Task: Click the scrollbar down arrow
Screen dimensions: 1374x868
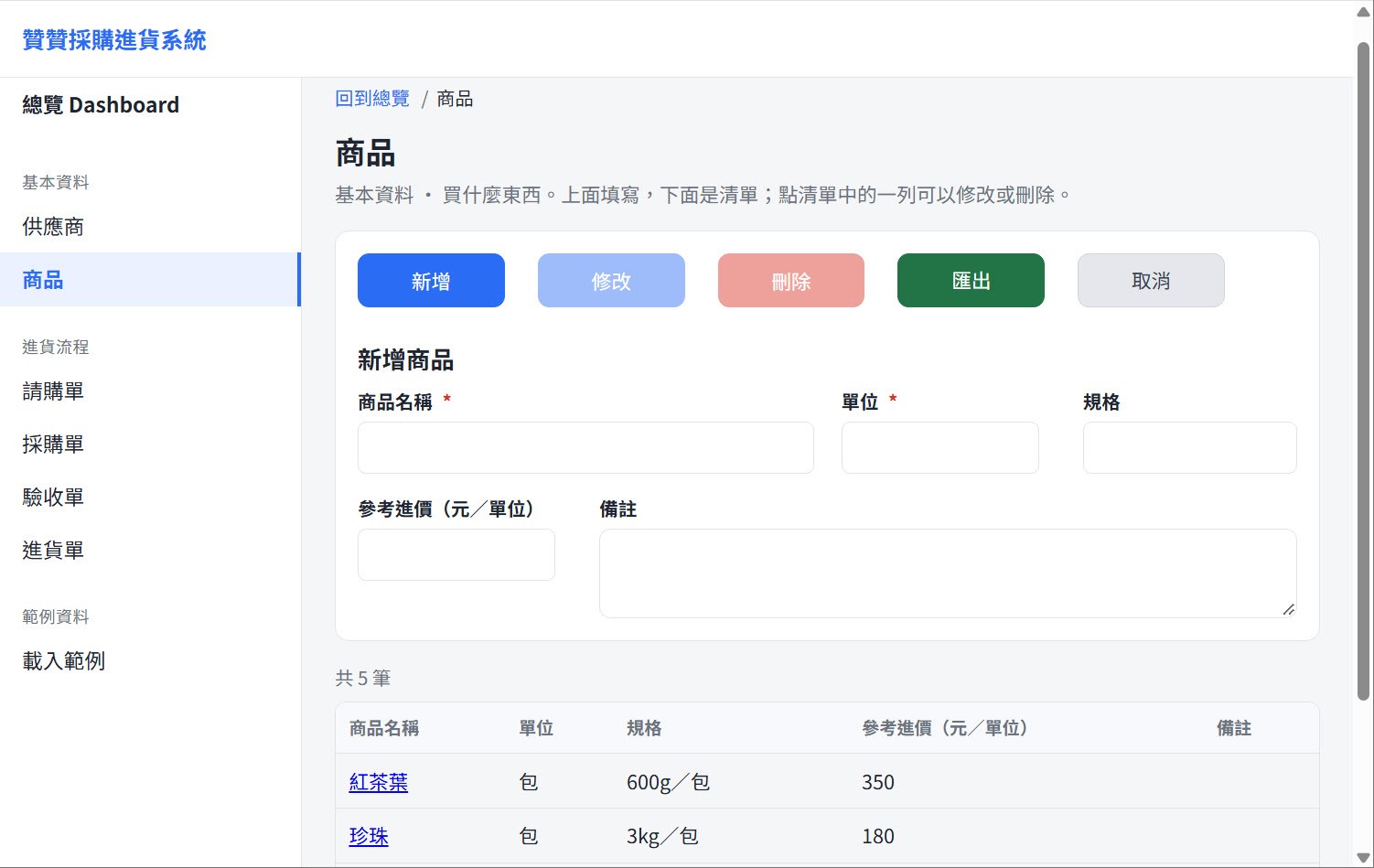Action: click(x=1363, y=858)
